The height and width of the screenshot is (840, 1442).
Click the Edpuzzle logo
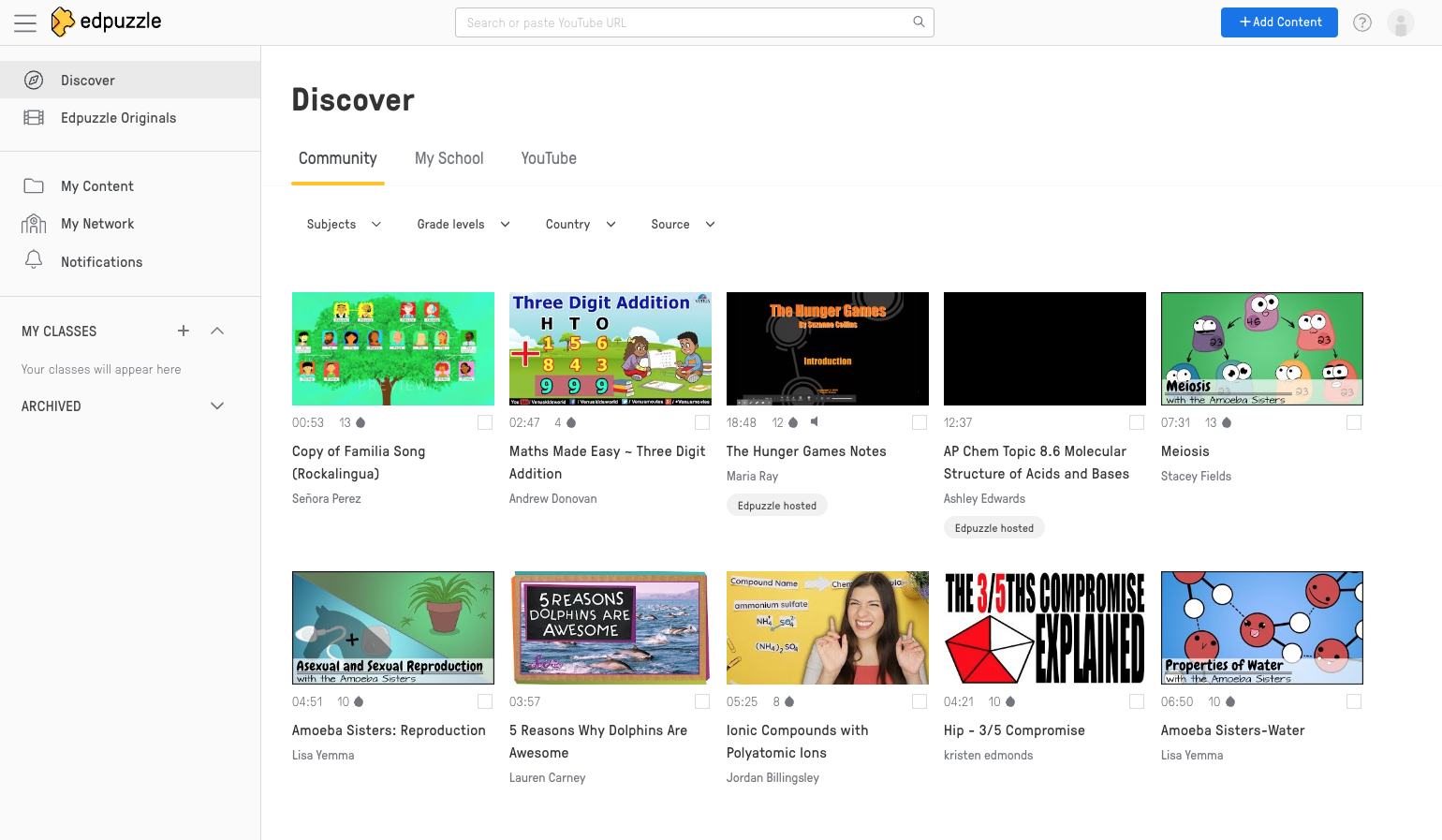click(106, 22)
